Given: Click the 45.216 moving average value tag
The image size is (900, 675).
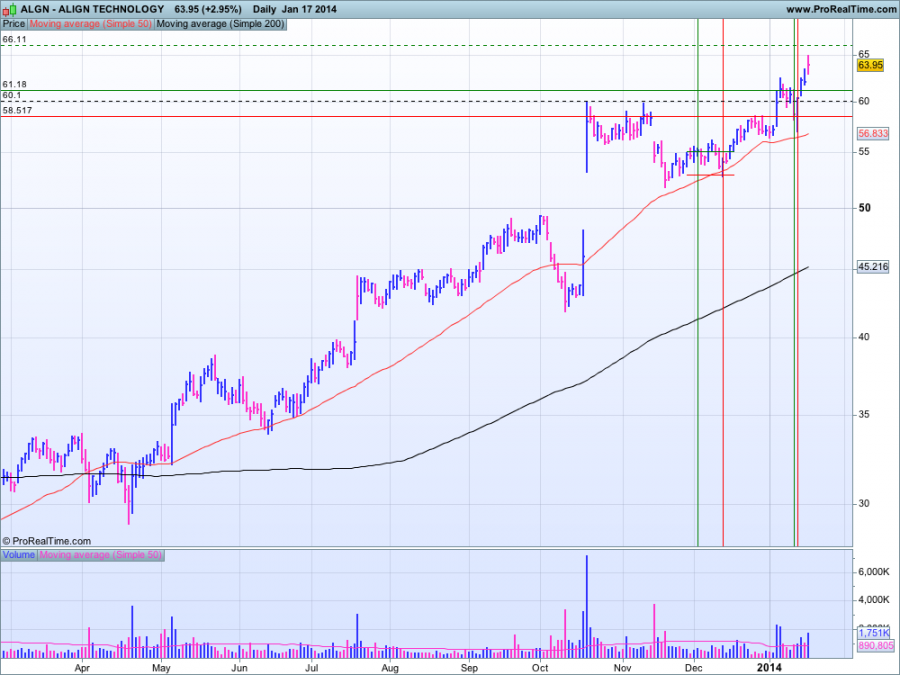Looking at the screenshot, I should click(873, 267).
